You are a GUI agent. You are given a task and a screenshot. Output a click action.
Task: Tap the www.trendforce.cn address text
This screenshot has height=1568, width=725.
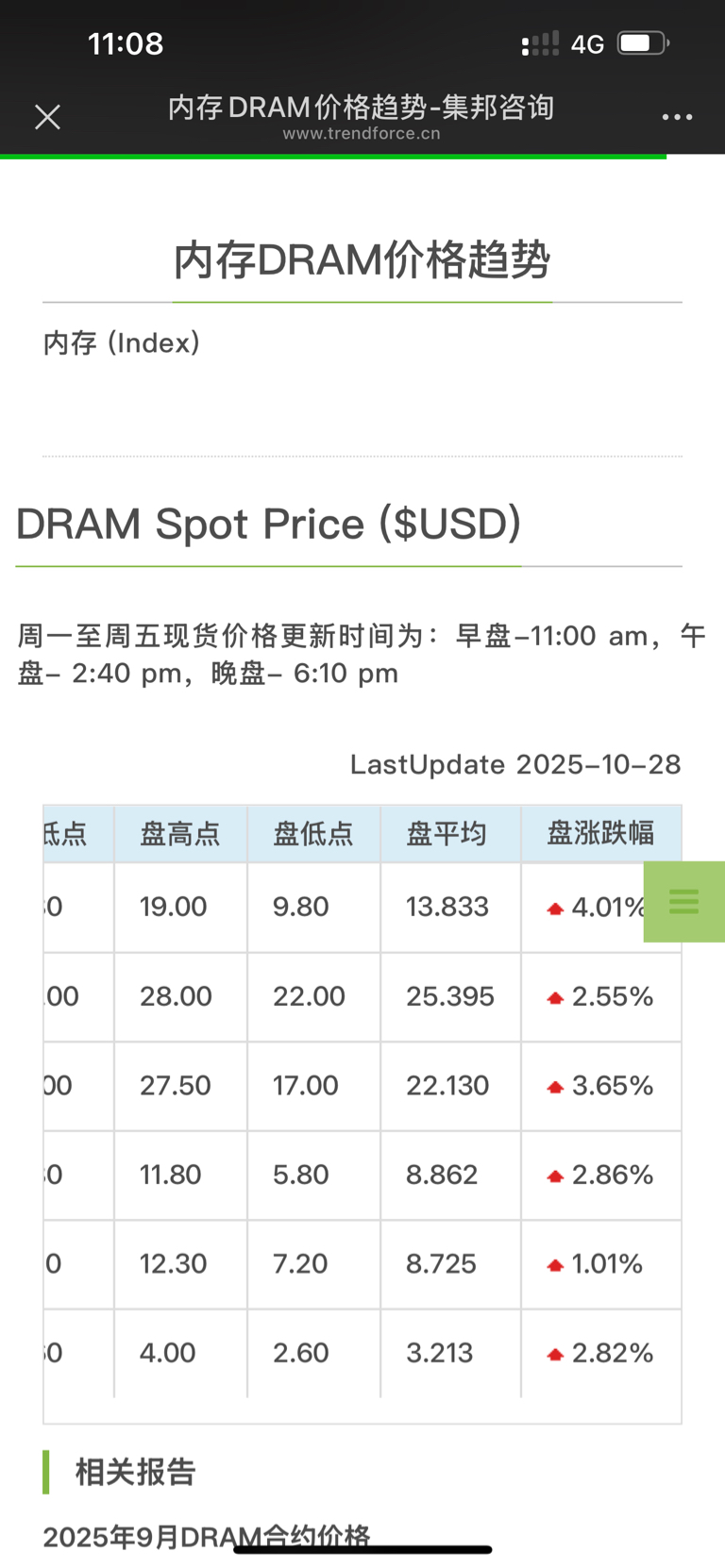[362, 134]
